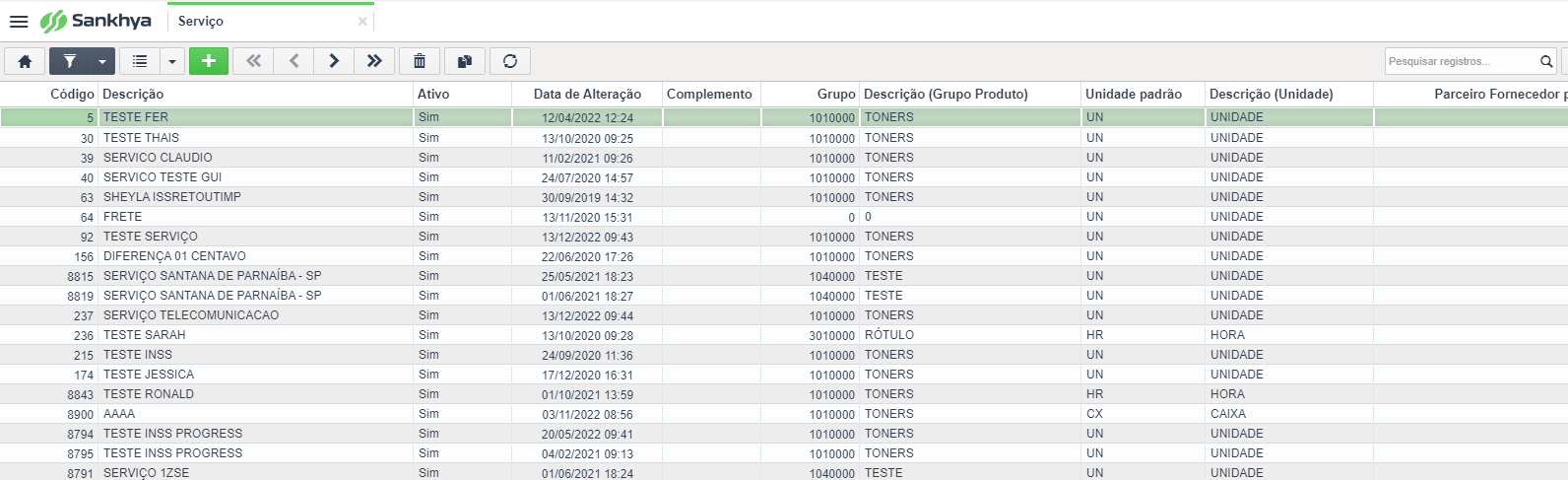
Task: Select the TESTE SARAH row
Action: pos(784,335)
